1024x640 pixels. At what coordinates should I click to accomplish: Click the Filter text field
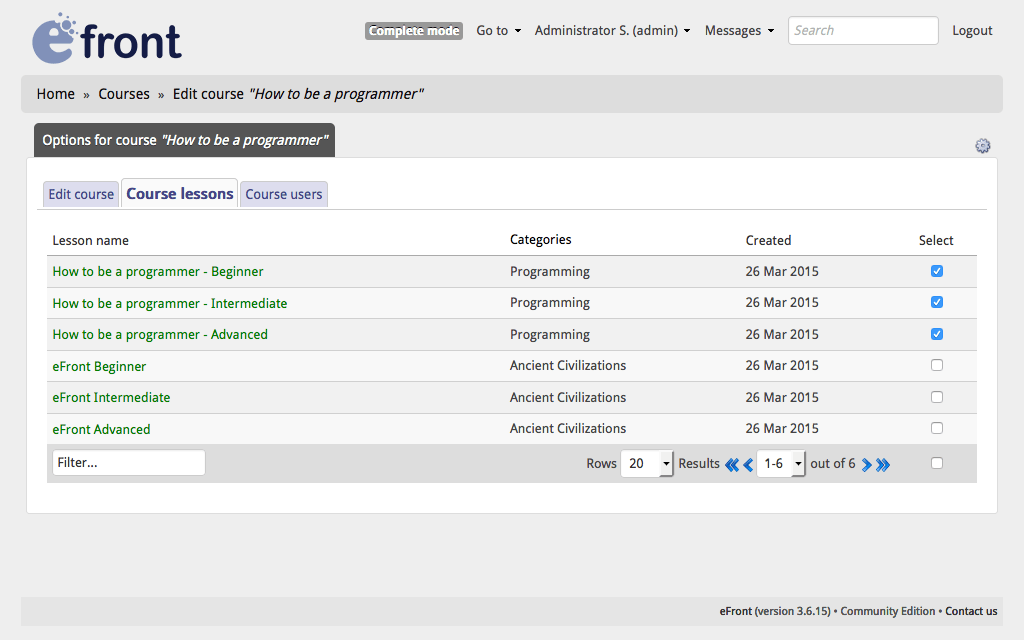(x=128, y=463)
